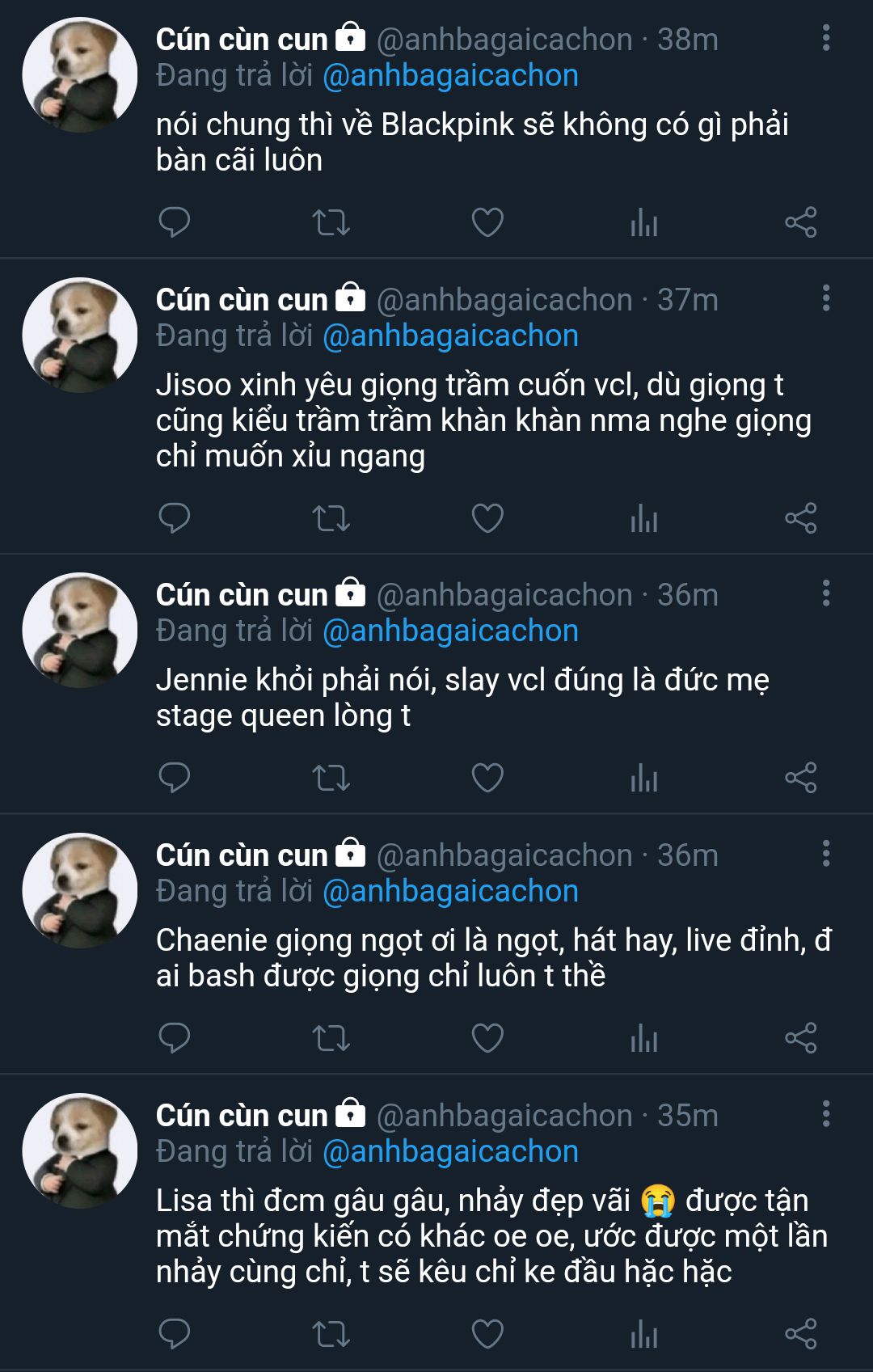
Task: Like the Blackpink tweet
Action: tap(487, 222)
